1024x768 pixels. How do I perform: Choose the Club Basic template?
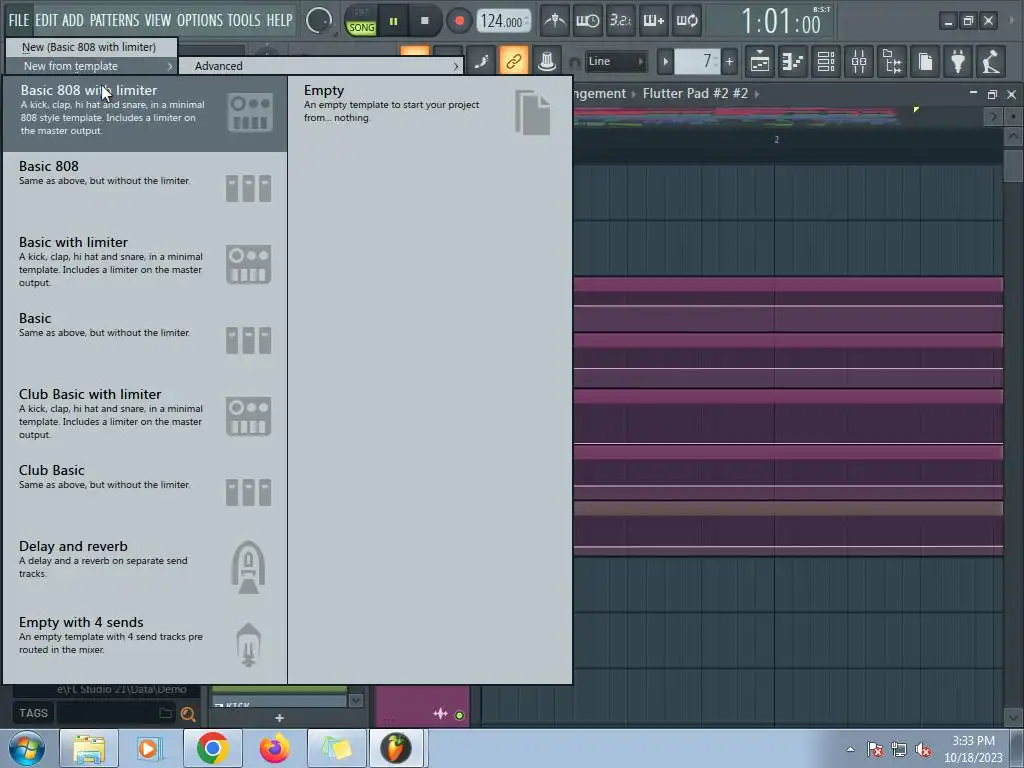click(x=145, y=494)
